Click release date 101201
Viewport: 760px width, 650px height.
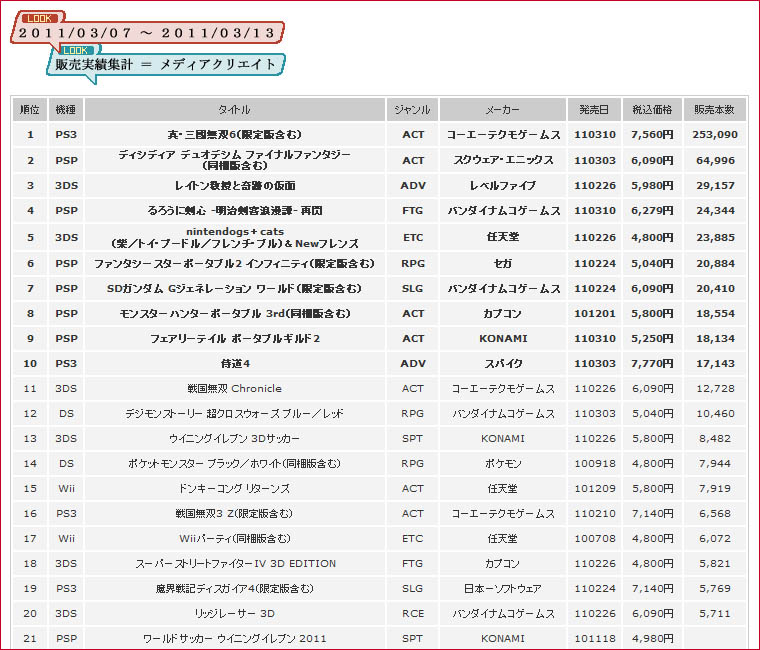pyautogui.click(x=595, y=314)
